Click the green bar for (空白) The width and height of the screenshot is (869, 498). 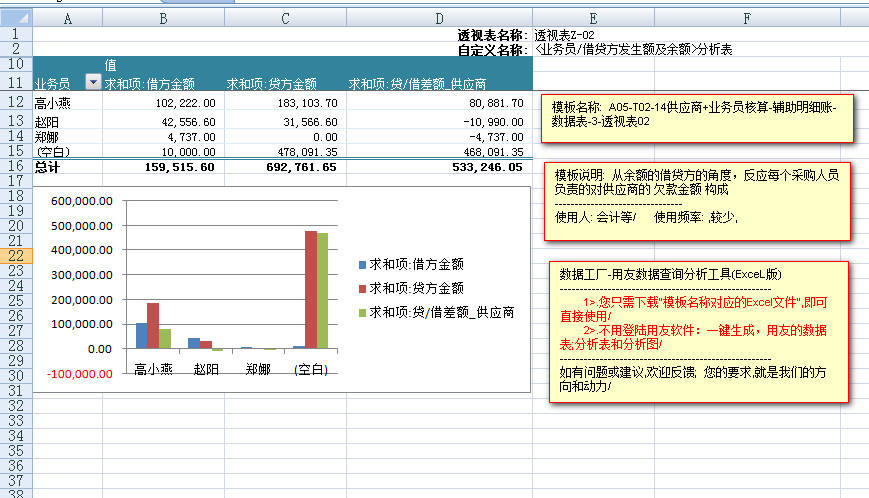pyautogui.click(x=323, y=291)
